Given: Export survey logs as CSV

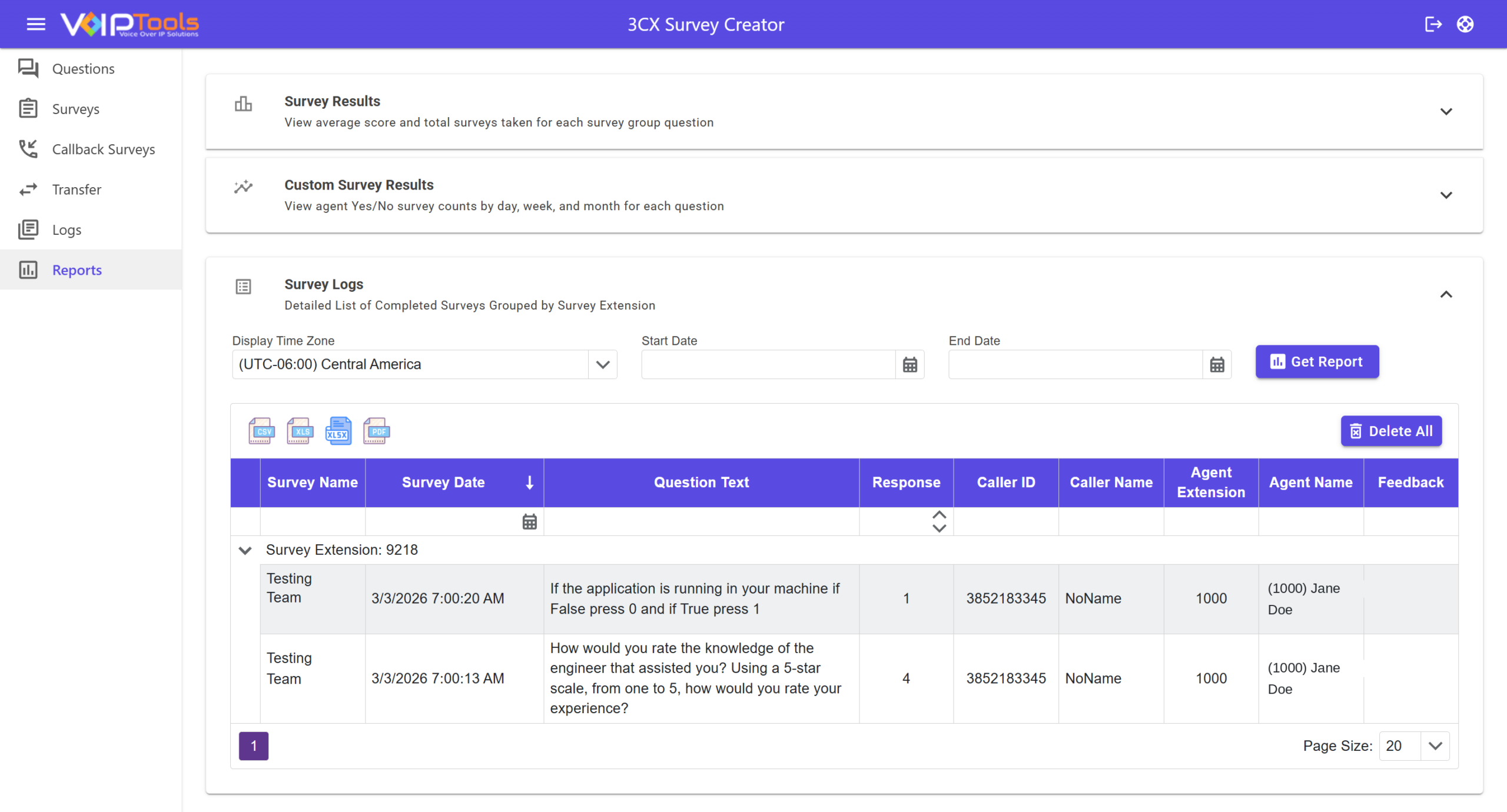Looking at the screenshot, I should tap(261, 431).
